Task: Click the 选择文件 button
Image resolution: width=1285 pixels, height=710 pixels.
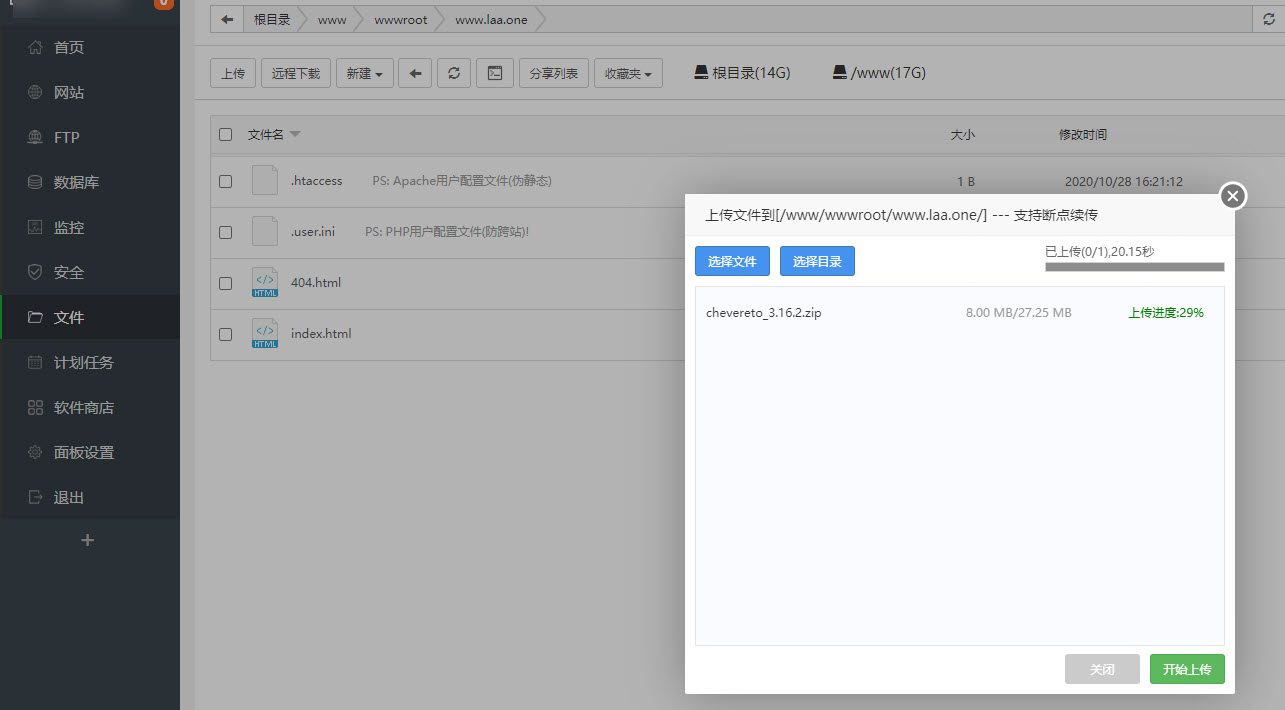Action: 732,262
